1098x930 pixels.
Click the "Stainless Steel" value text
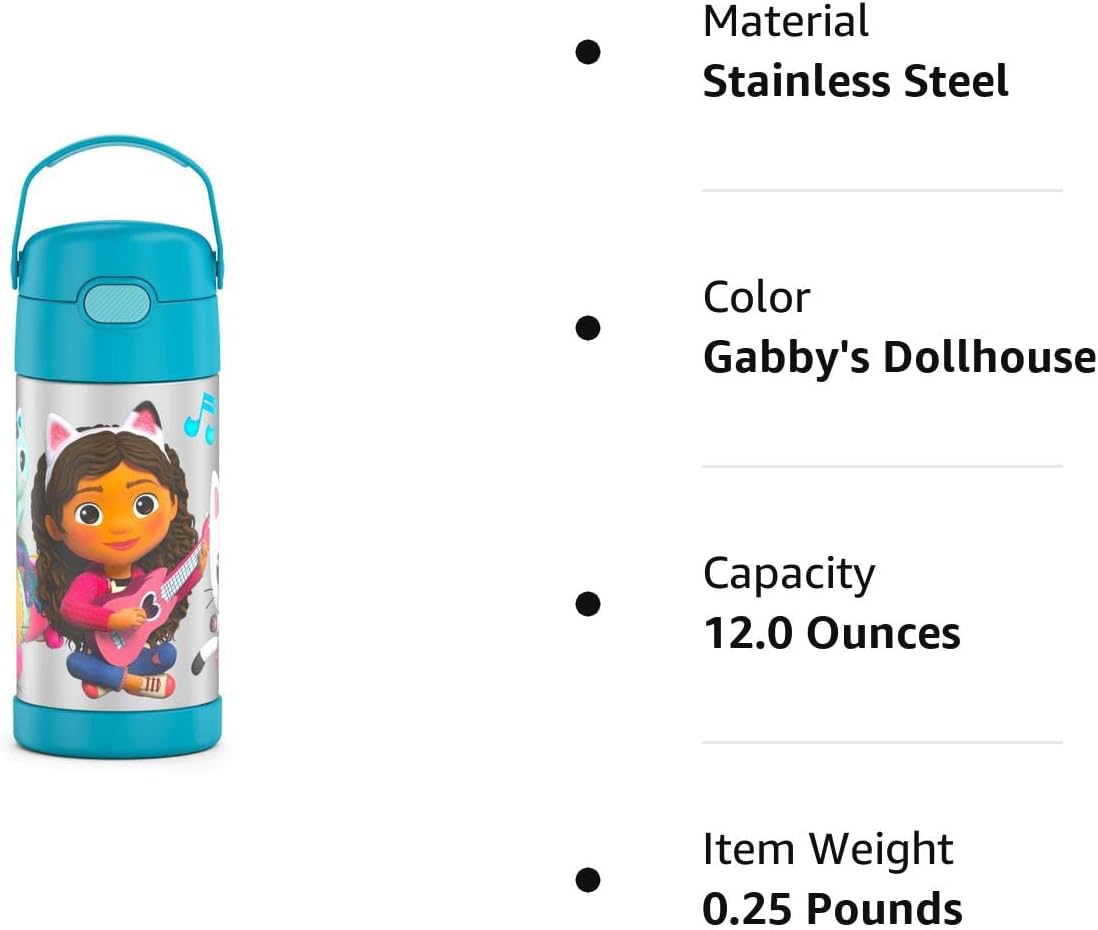pyautogui.click(x=855, y=81)
